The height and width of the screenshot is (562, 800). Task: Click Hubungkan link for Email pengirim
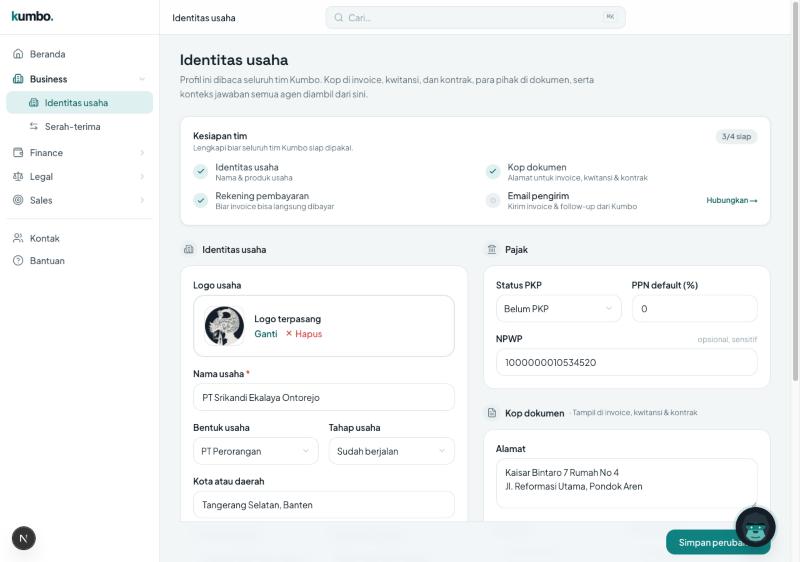(x=732, y=200)
